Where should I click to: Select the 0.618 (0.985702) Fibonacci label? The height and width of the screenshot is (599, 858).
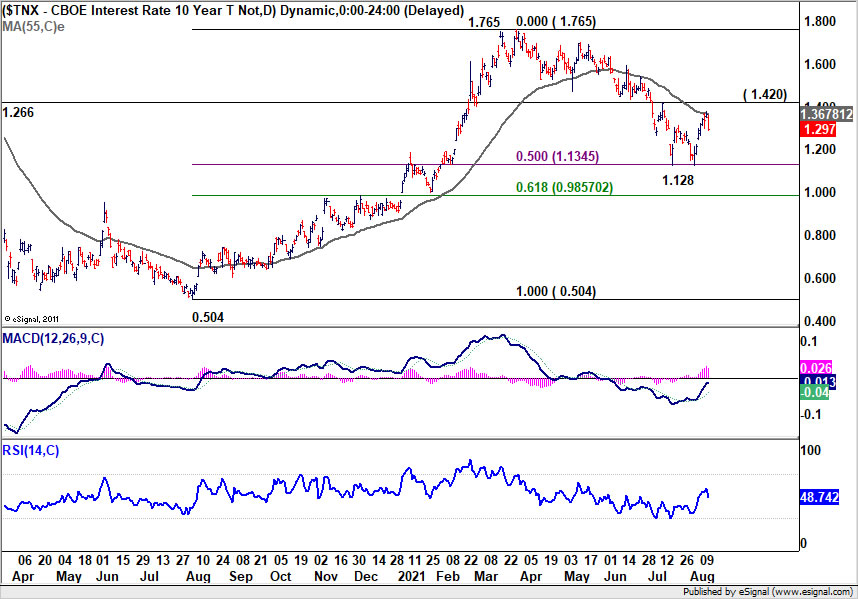[564, 188]
